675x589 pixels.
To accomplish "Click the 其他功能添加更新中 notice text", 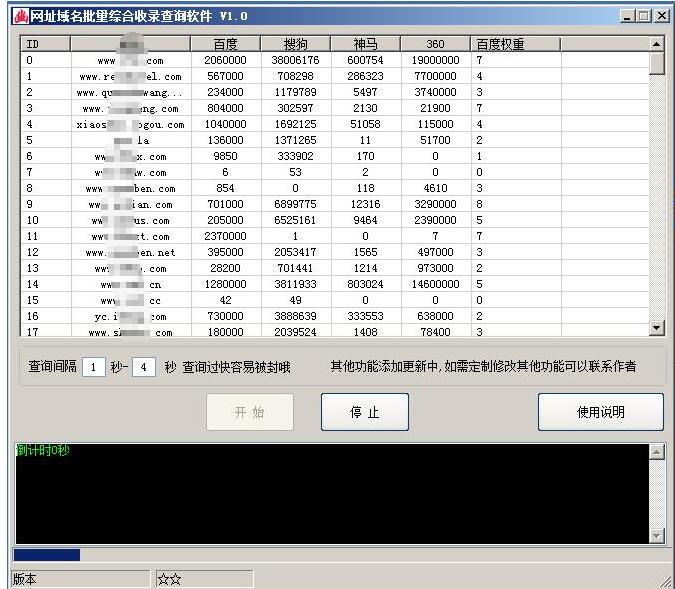I will click(483, 366).
